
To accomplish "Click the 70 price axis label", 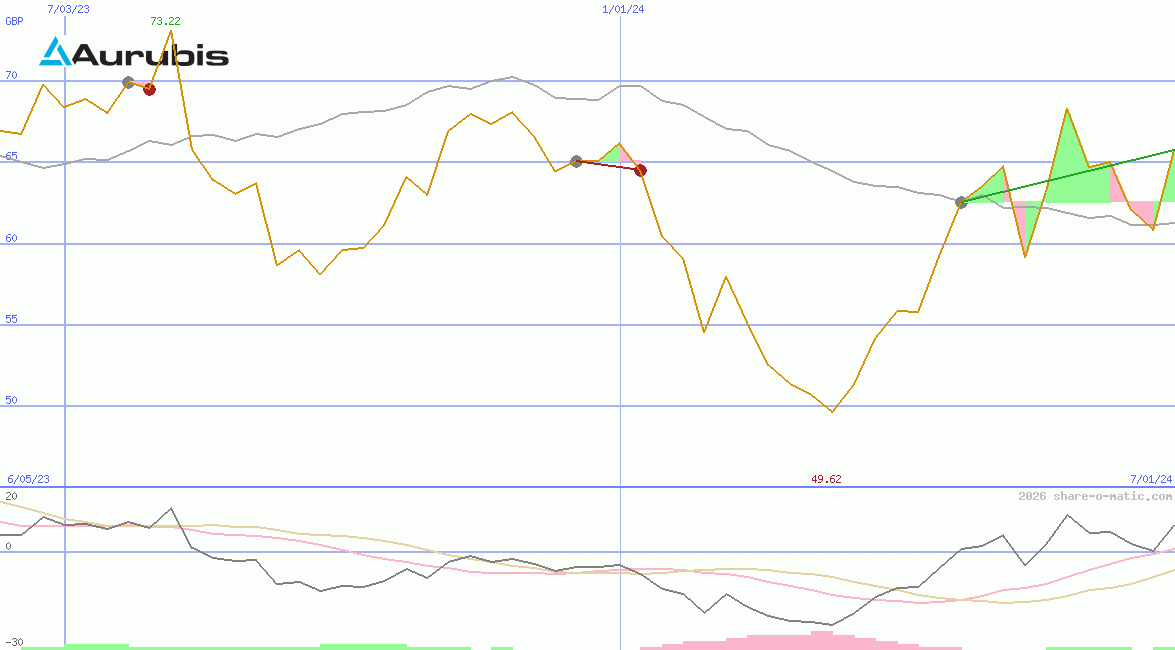I will tap(10, 76).
